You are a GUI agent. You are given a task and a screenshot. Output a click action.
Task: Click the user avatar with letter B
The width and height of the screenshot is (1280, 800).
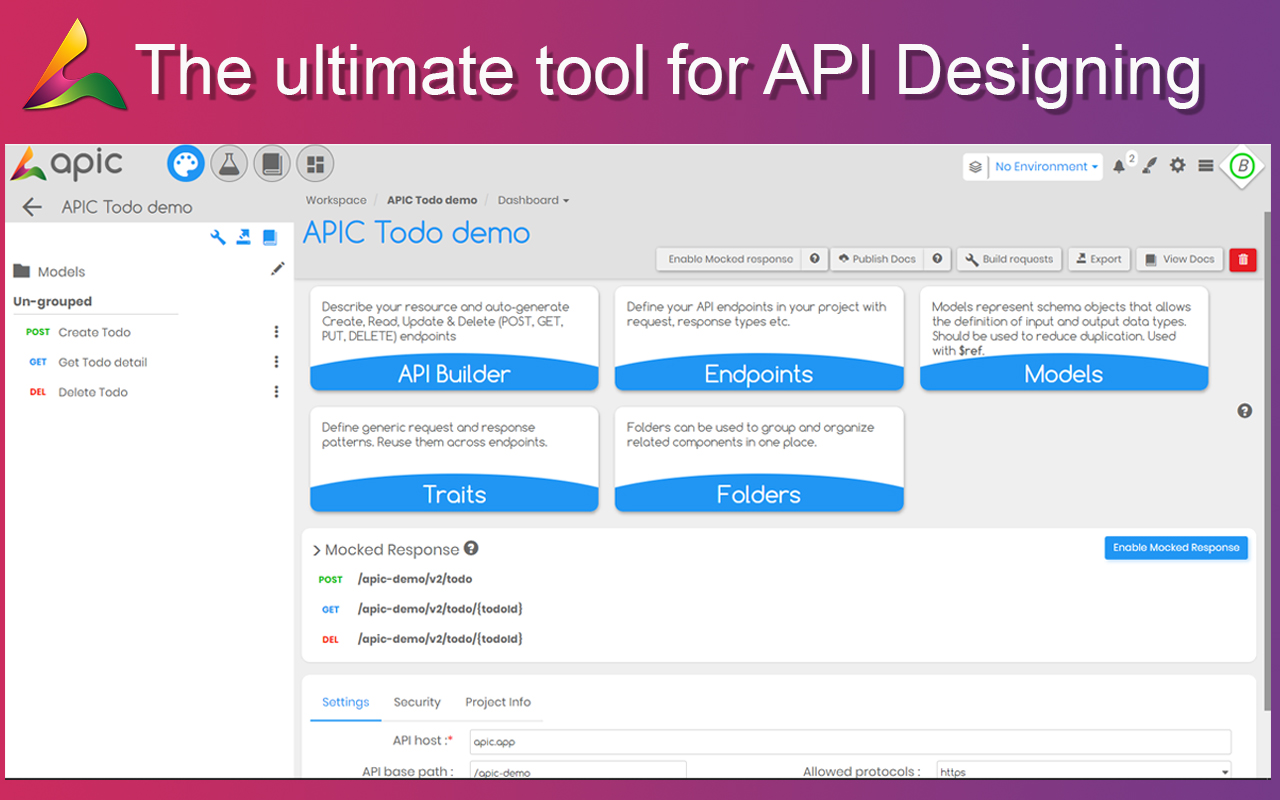[x=1242, y=166]
